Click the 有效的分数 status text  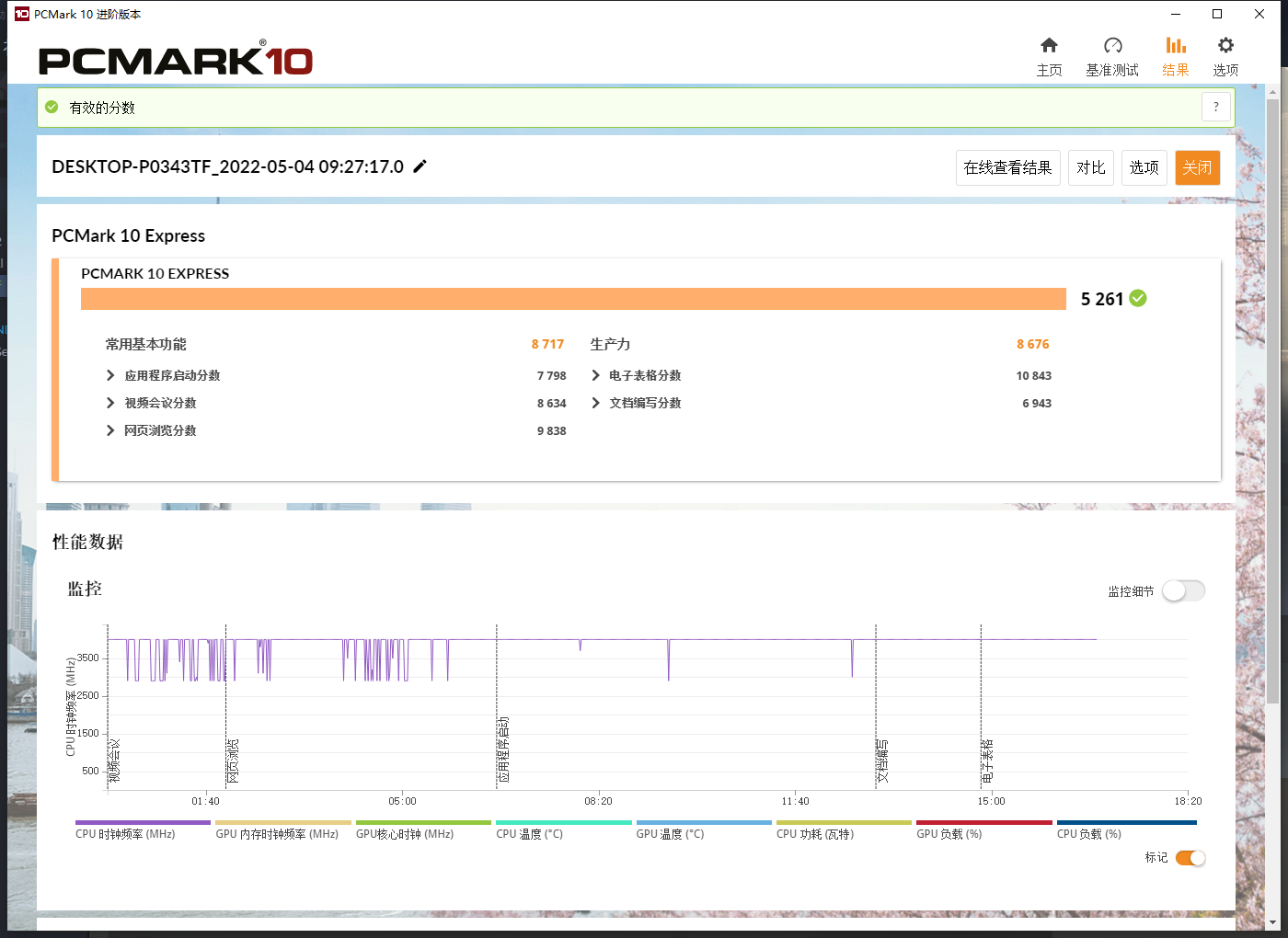(x=102, y=108)
